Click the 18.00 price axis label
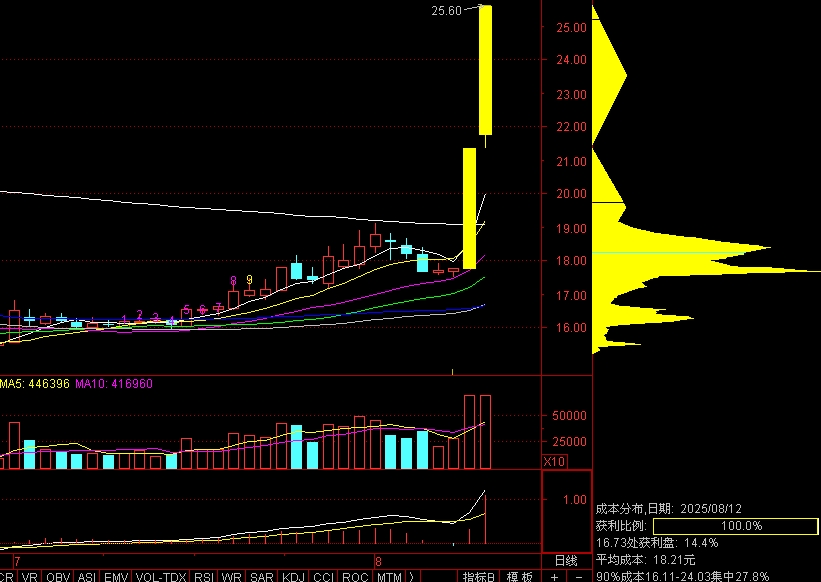This screenshot has height=582, width=821. pyautogui.click(x=571, y=261)
